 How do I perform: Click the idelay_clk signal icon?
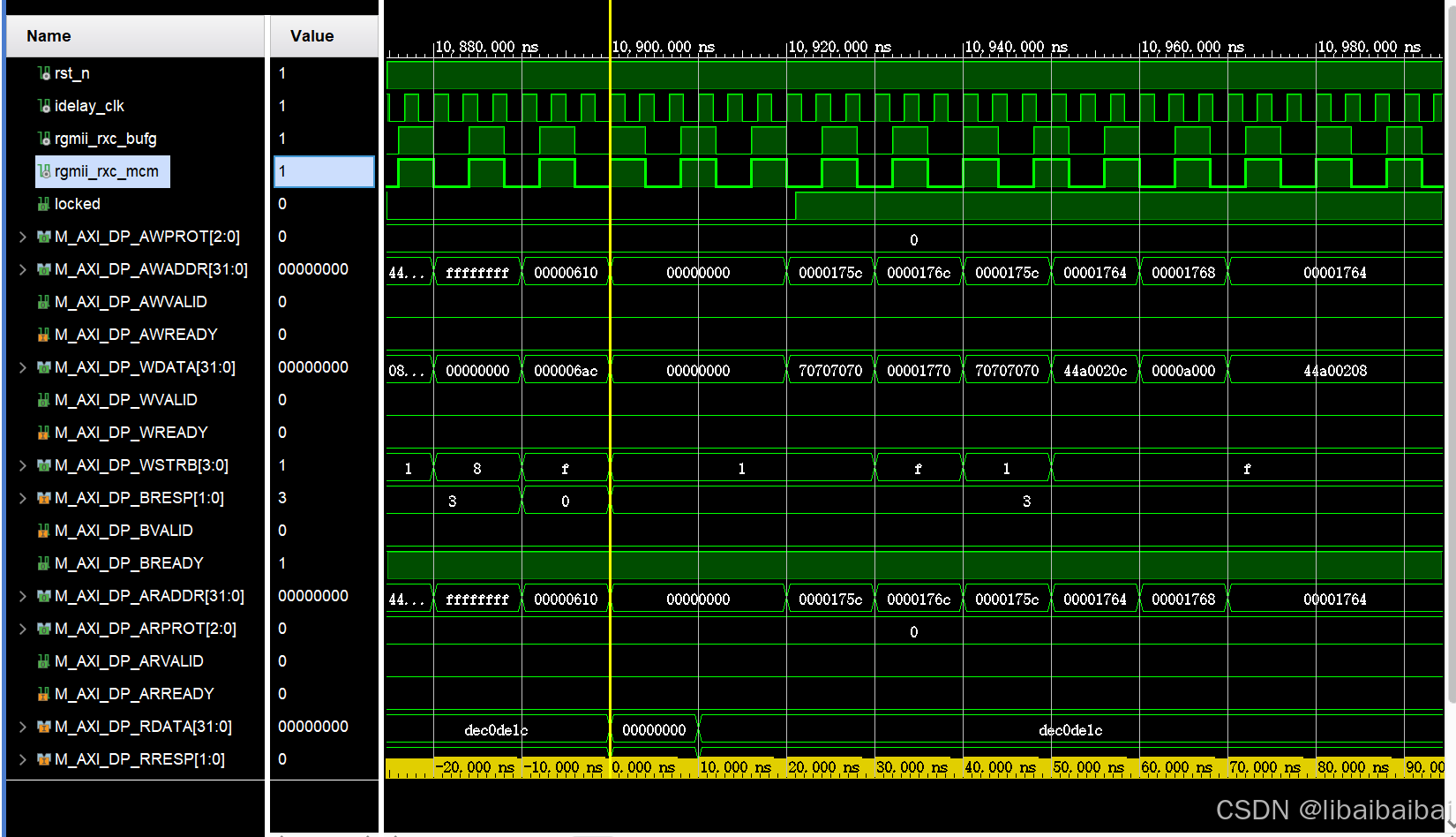[43, 106]
